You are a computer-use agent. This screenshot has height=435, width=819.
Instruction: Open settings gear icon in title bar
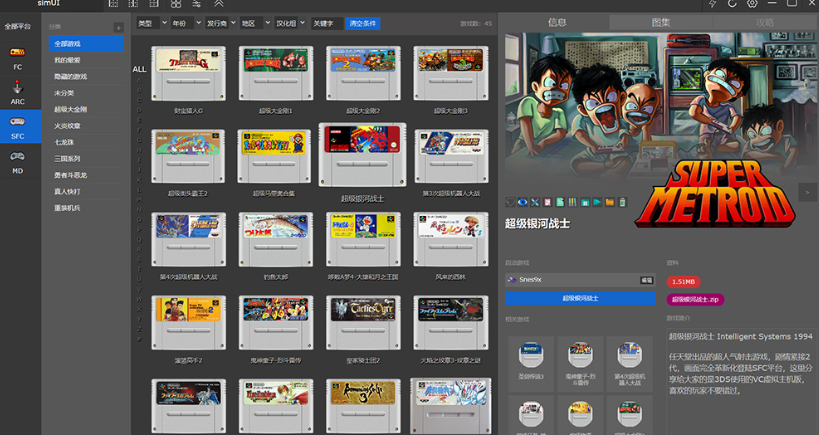coord(752,4)
